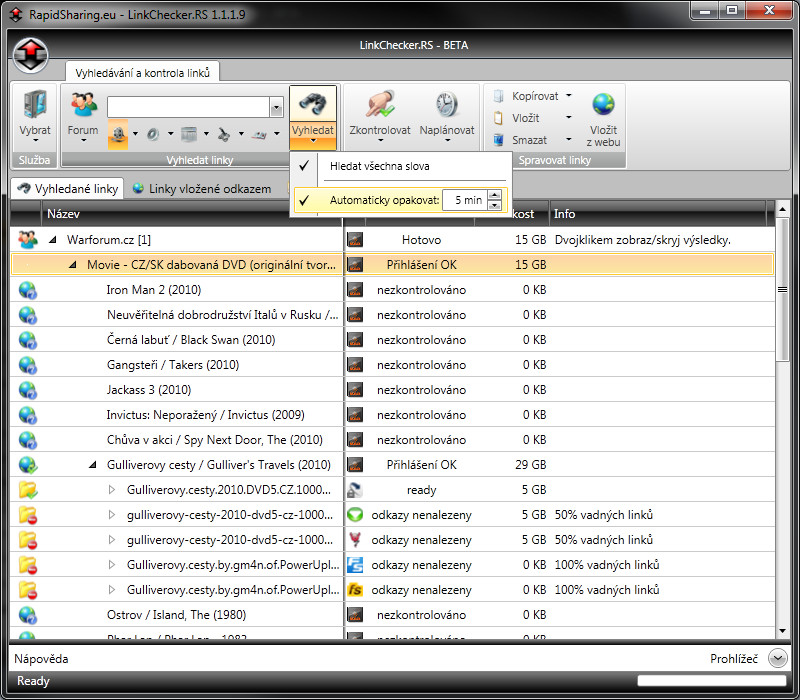Open the dropdown arrow under Forum
This screenshot has width=800, height=700.
point(83,140)
